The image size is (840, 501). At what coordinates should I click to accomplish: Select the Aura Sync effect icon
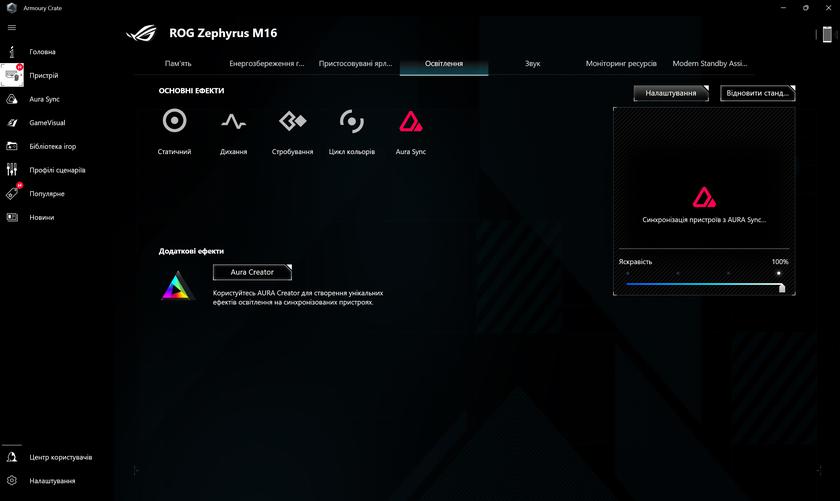(411, 122)
